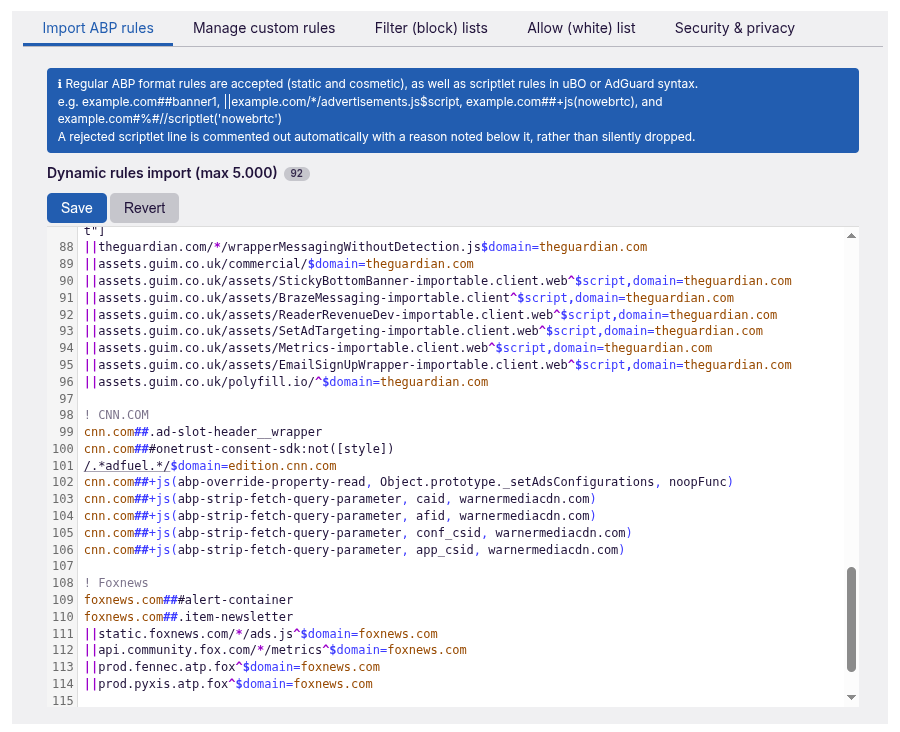Click the static.foxnews.com ads.js rule
Image resolution: width=900 pixels, height=732 pixels.
(x=261, y=634)
